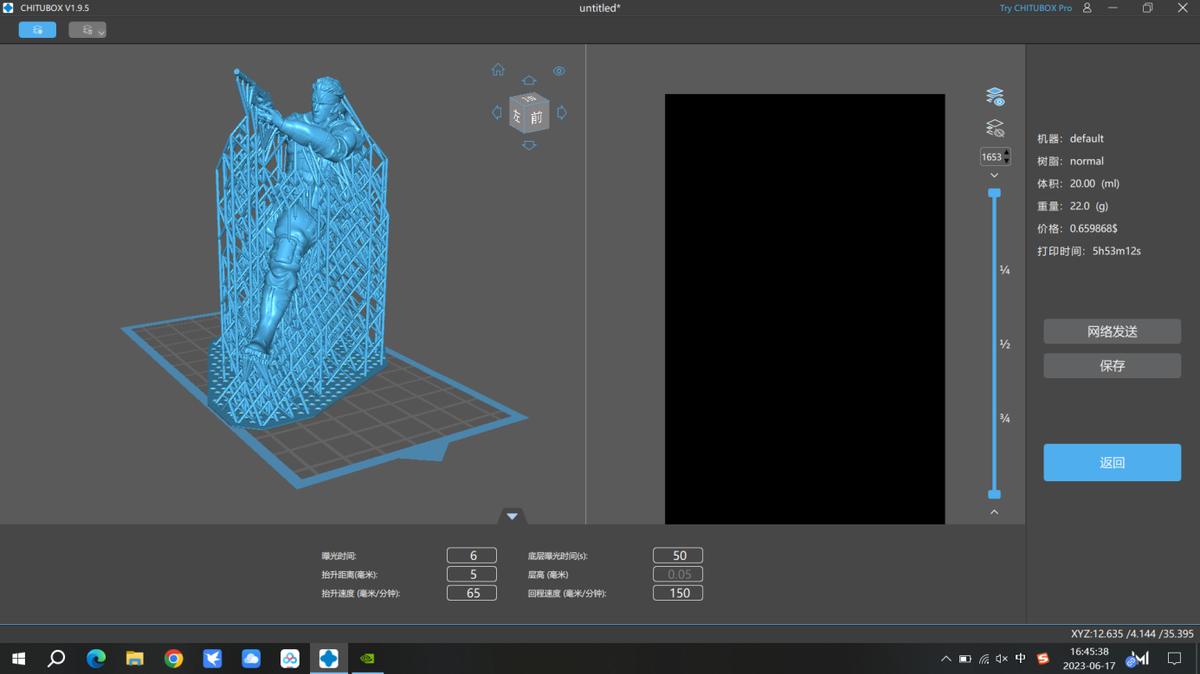This screenshot has width=1200, height=674.
Task: Click the 保存 save button
Action: [x=1112, y=365]
